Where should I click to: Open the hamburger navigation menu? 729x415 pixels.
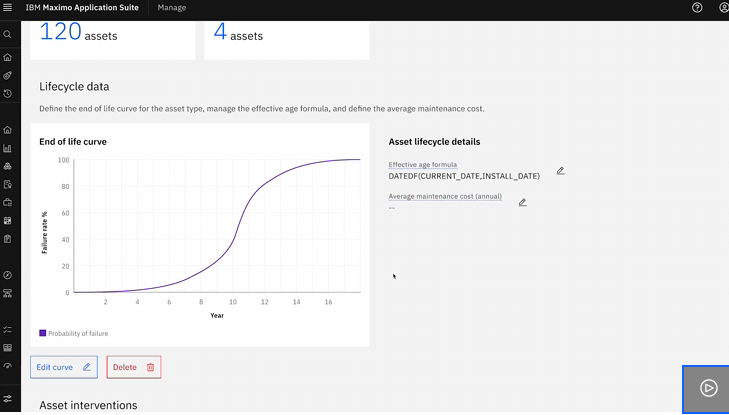[7, 7]
